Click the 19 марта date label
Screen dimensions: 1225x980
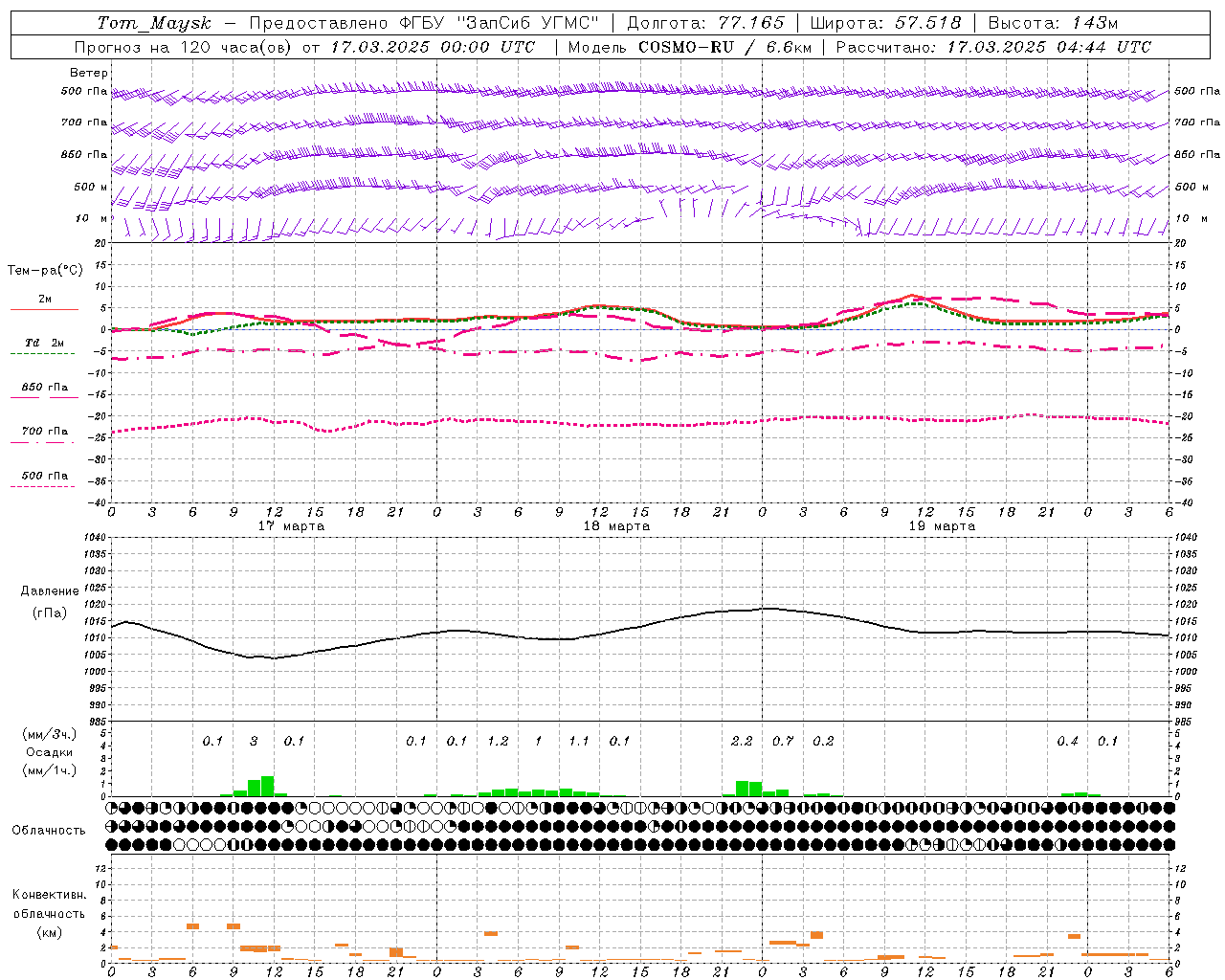(x=942, y=526)
